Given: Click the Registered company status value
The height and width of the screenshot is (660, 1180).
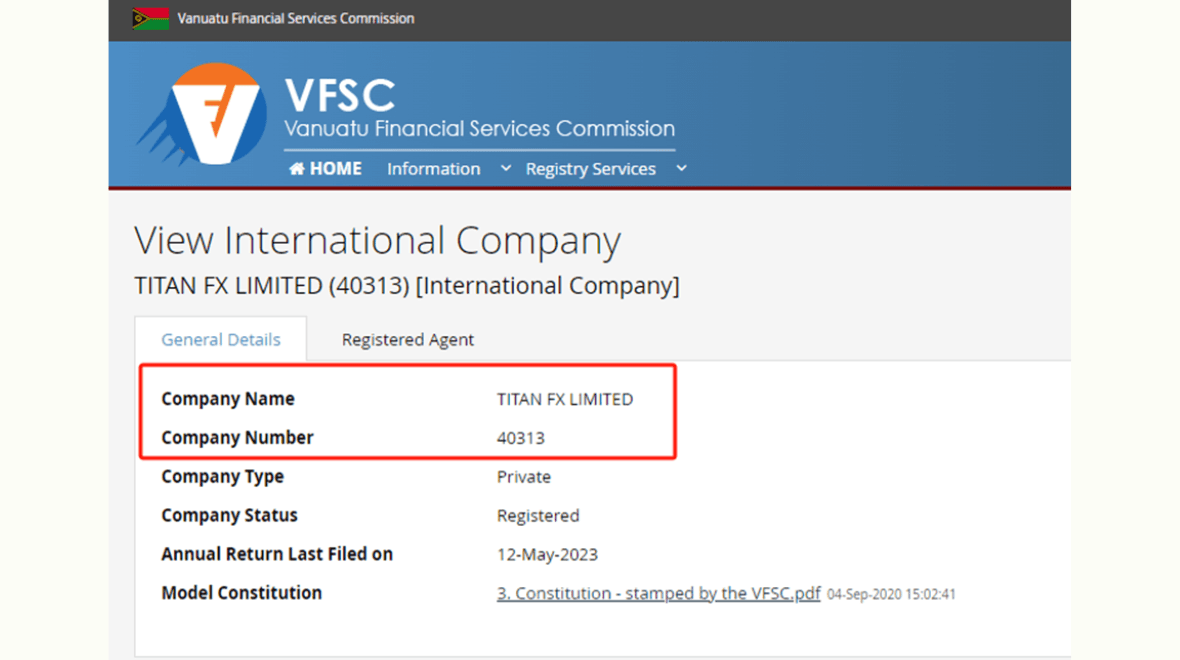Looking at the screenshot, I should click(x=538, y=516).
